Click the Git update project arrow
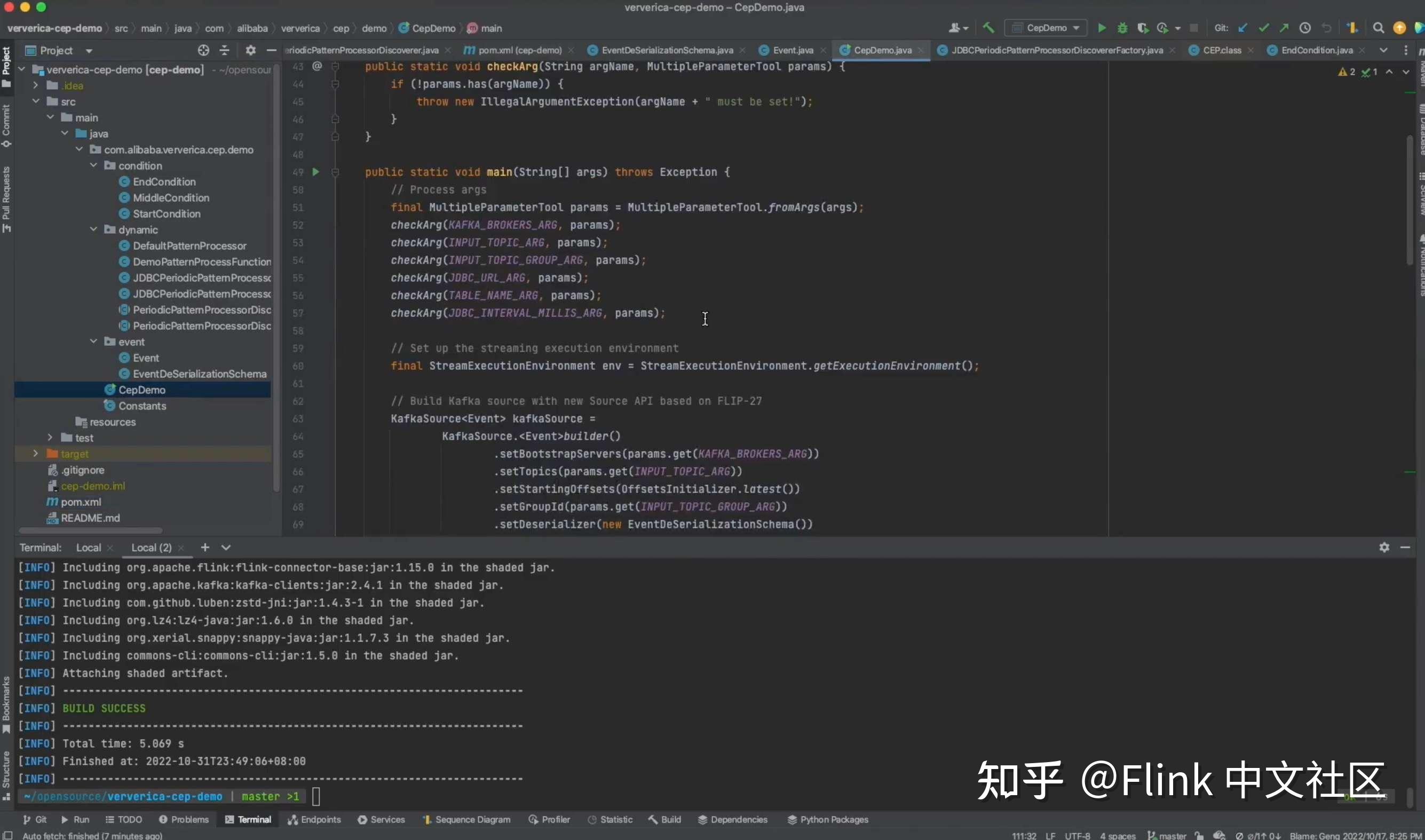Viewport: 1425px width, 840px height. 1243,28
